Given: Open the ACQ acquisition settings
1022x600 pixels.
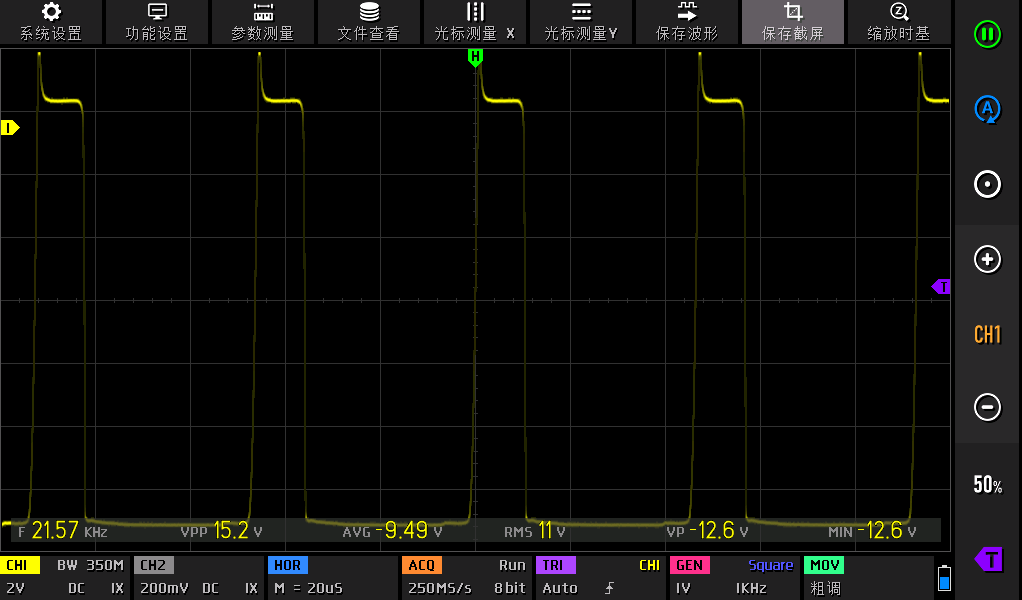Looking at the screenshot, I should click(422, 565).
